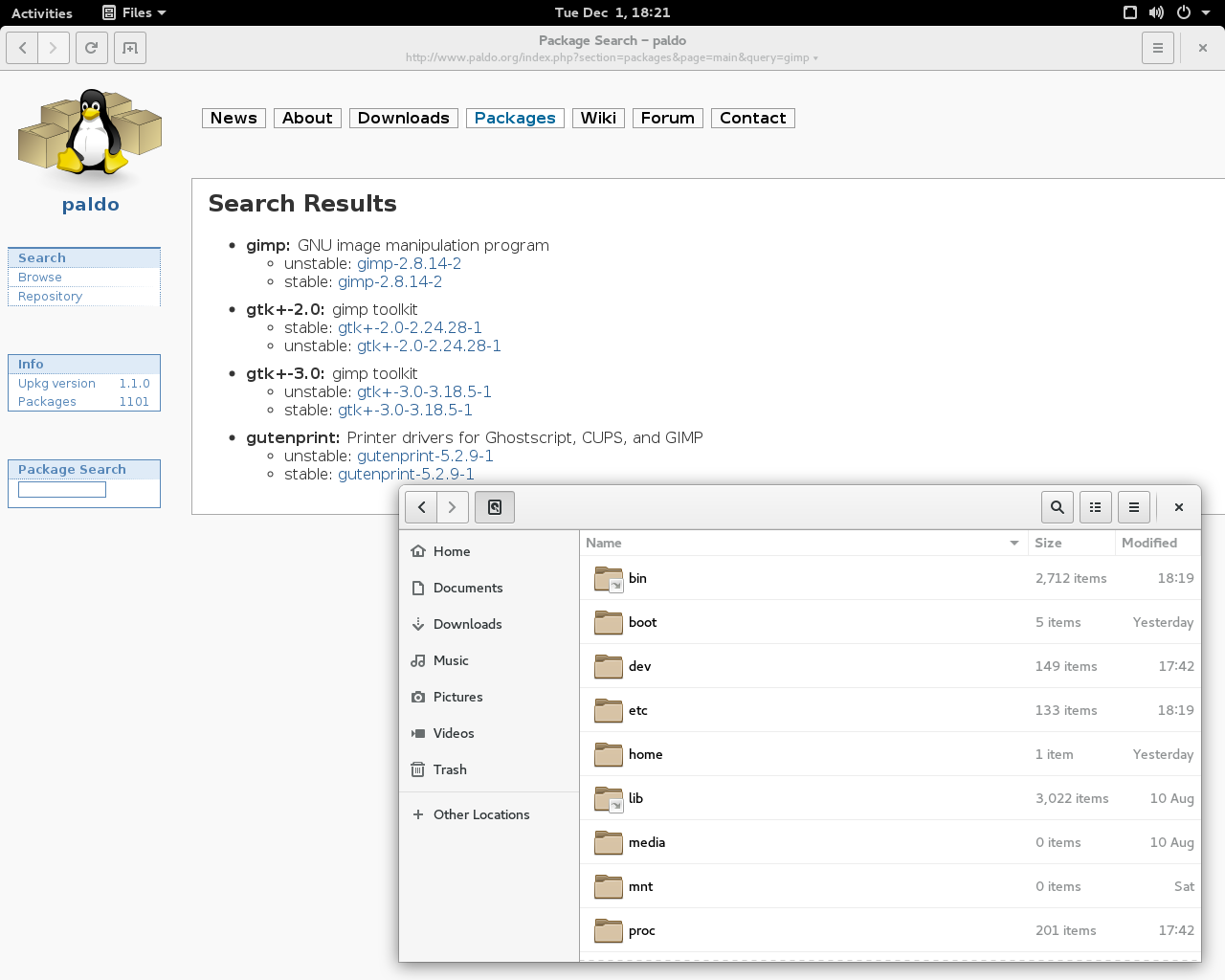Select the etc folder row

click(x=890, y=710)
